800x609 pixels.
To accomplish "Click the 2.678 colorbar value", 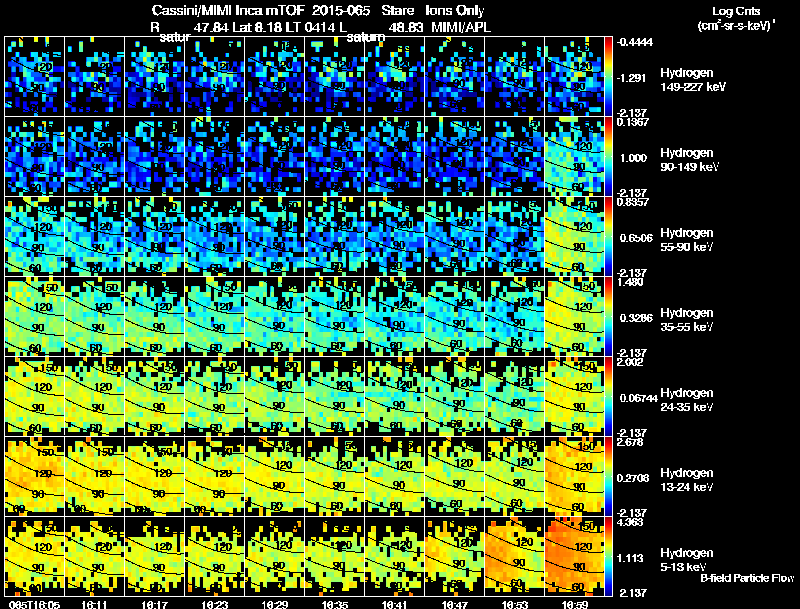I will point(630,443).
